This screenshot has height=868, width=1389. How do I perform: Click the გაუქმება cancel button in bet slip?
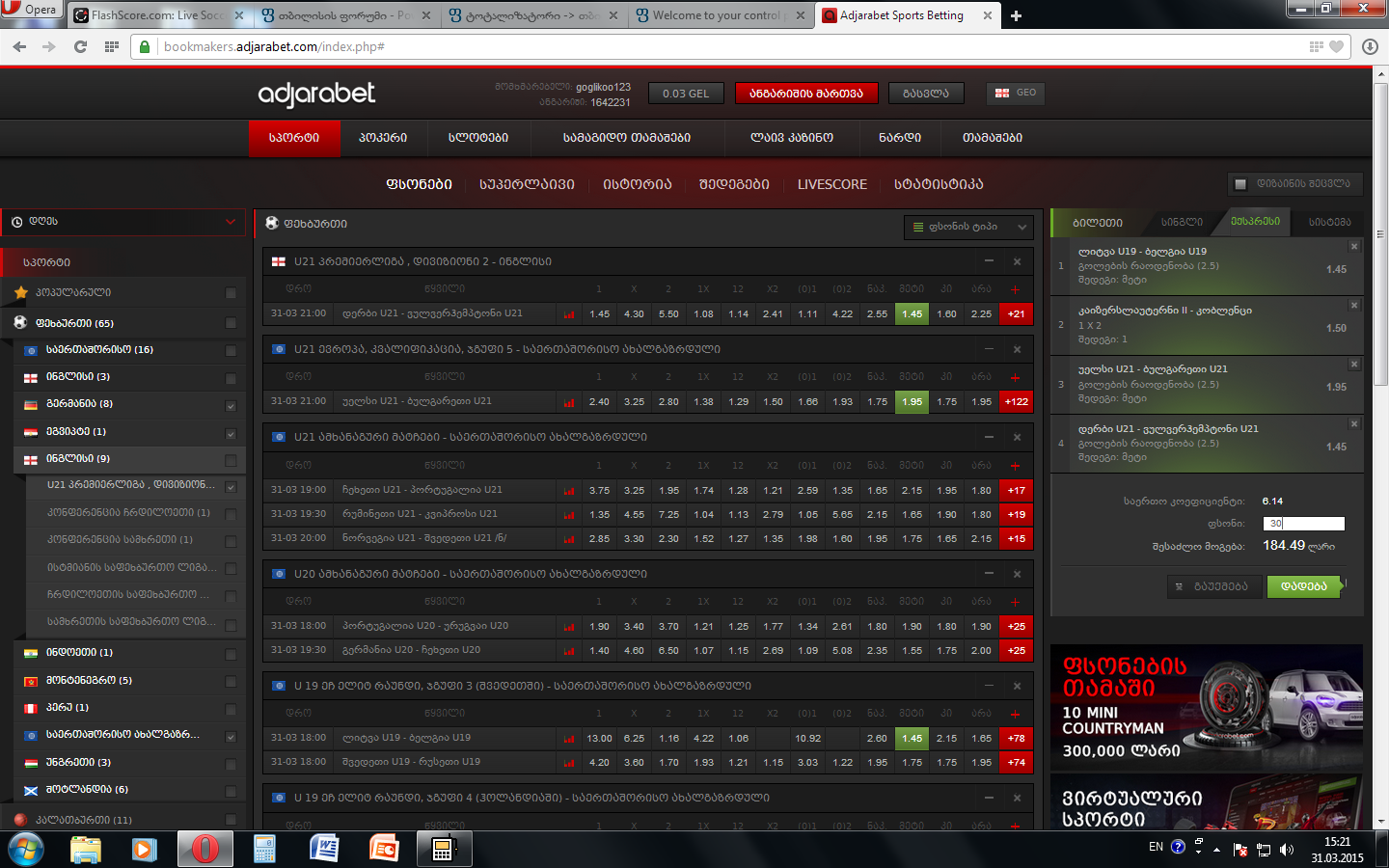click(1212, 586)
